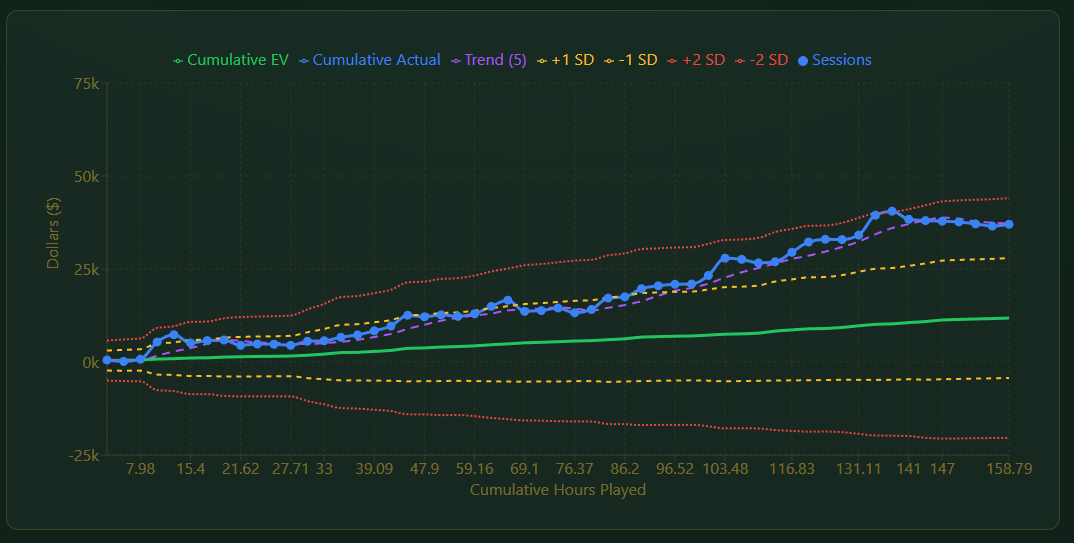The width and height of the screenshot is (1074, 543).
Task: Click the yellow +1 SD legend marker
Action: [x=543, y=60]
